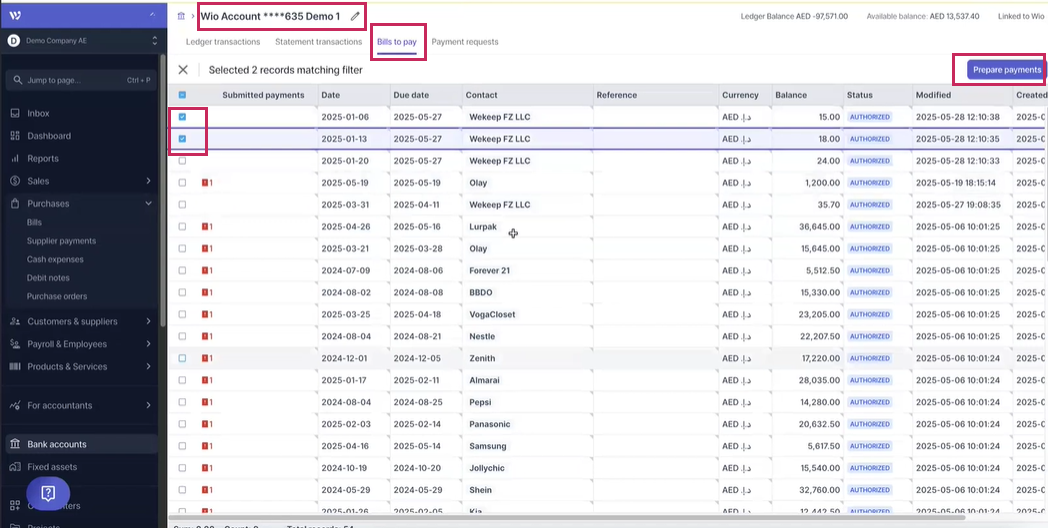The height and width of the screenshot is (528, 1048).
Task: Open the help question mark widget
Action: pyautogui.click(x=48, y=492)
